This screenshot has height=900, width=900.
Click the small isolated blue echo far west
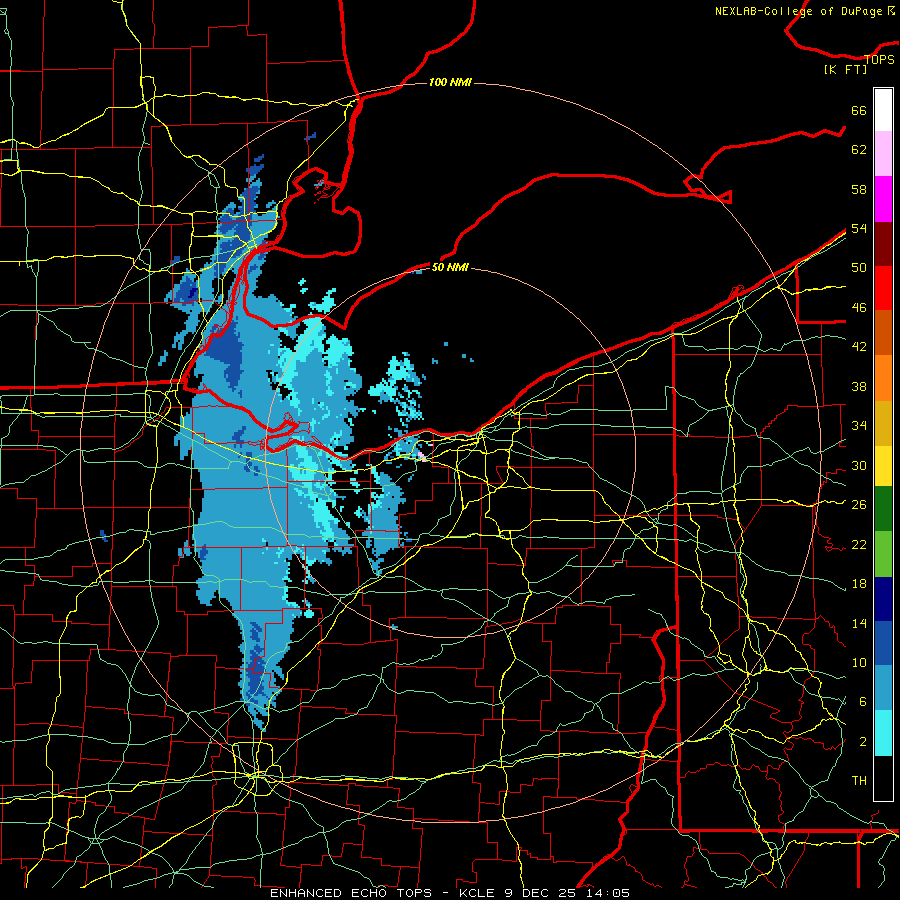pos(103,536)
